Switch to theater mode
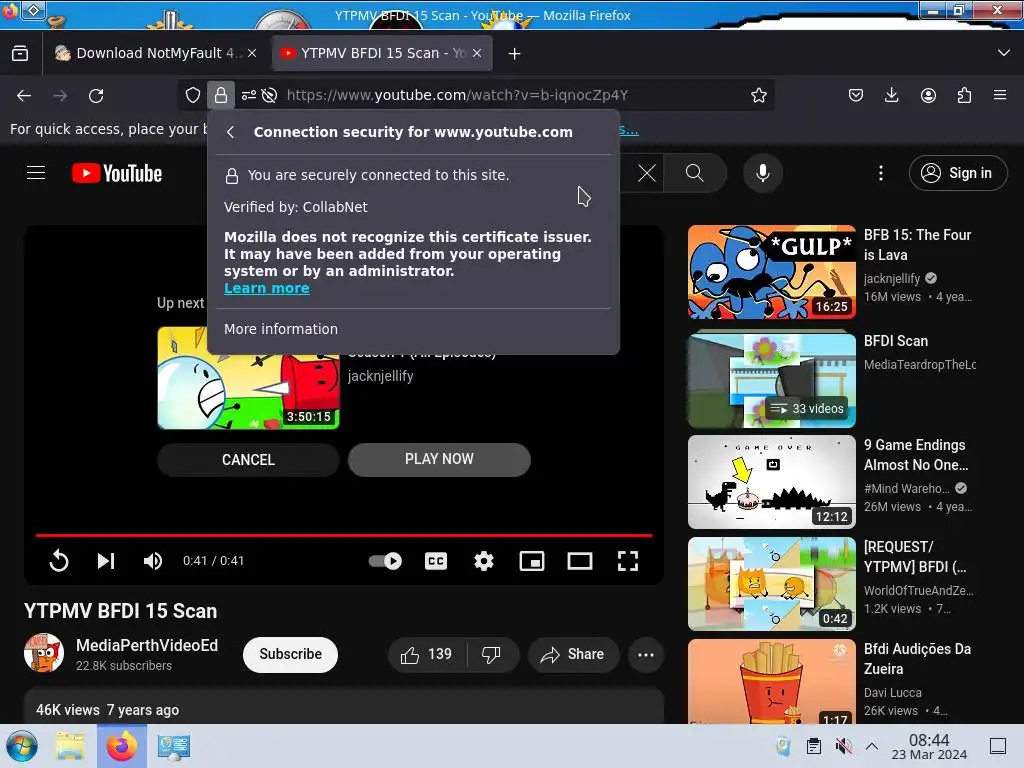This screenshot has width=1024, height=768. pos(580,561)
